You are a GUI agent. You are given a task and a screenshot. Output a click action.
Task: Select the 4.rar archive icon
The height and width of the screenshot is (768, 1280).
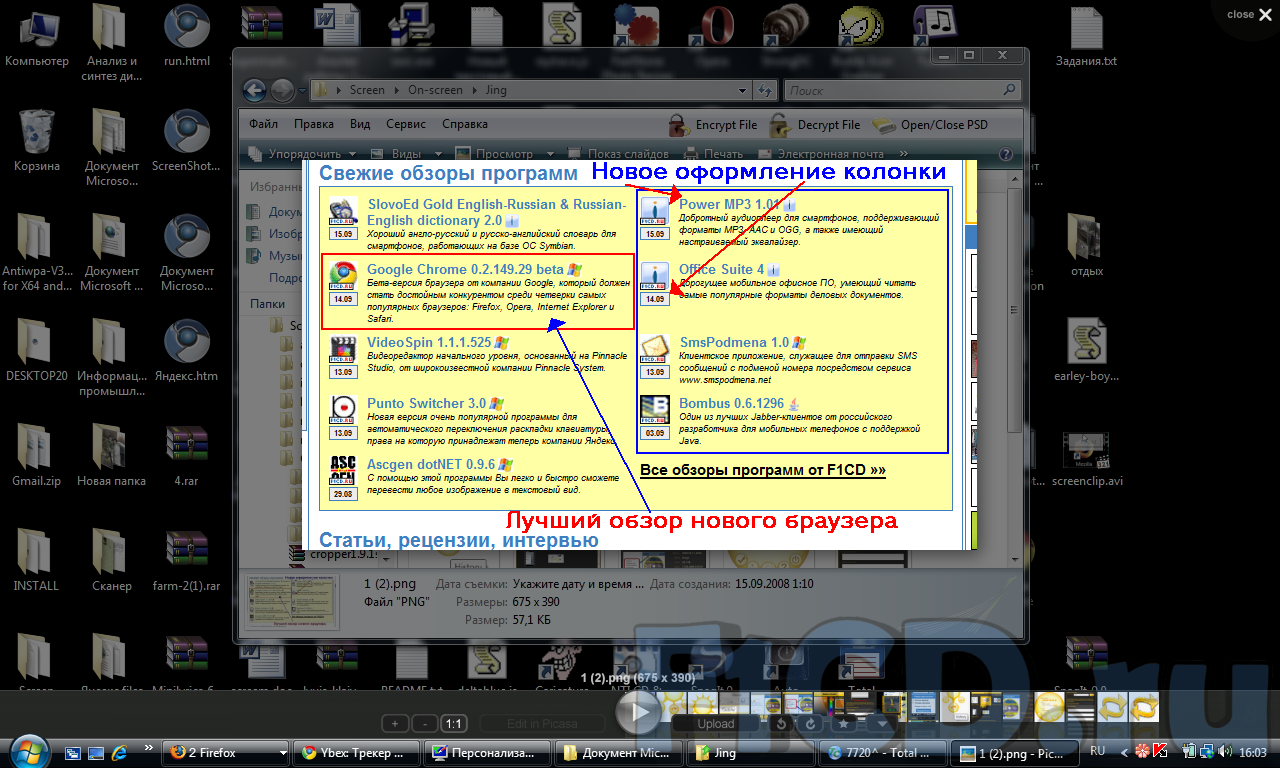coord(187,455)
